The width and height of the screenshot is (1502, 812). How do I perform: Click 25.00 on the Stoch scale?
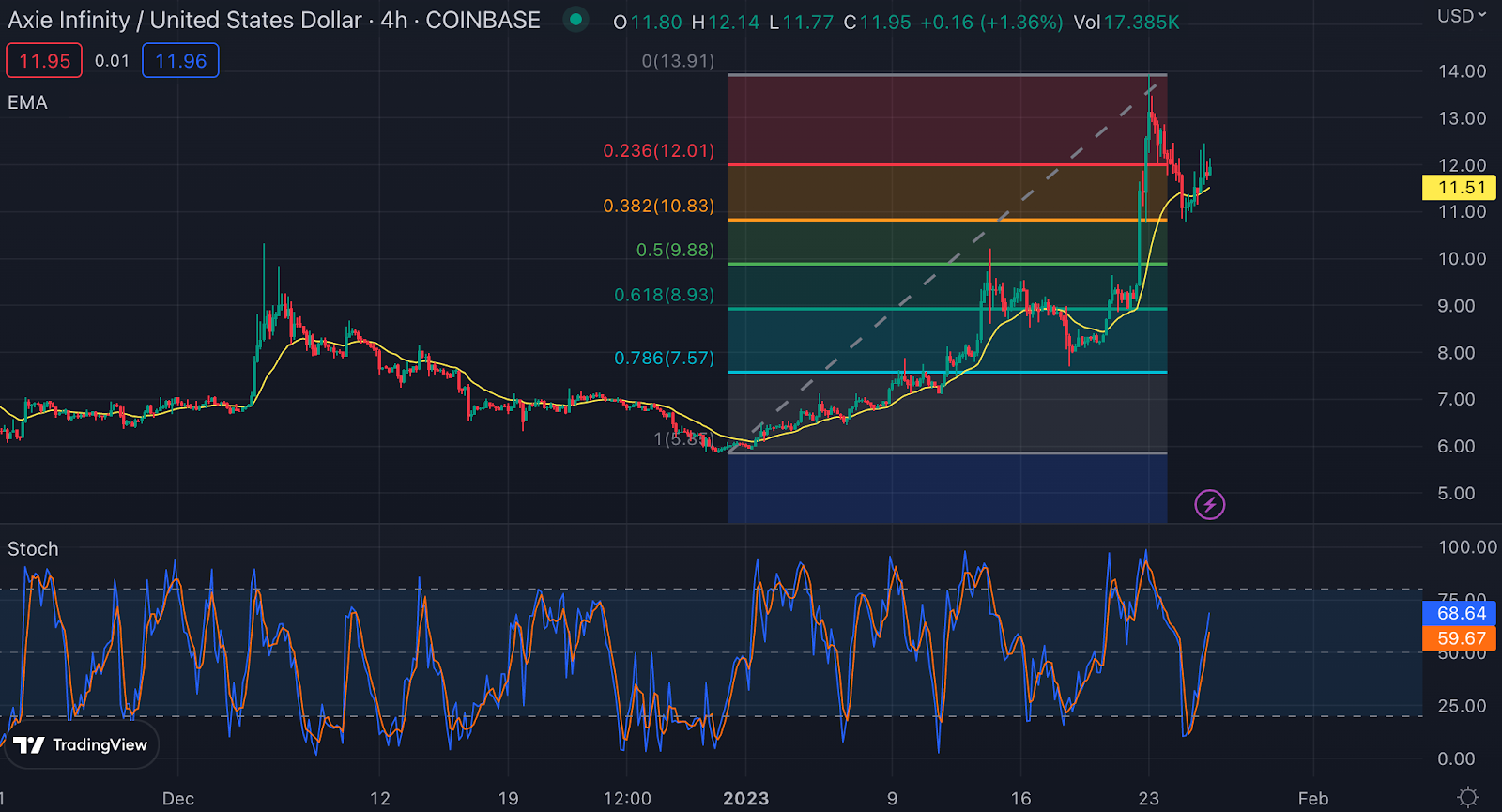point(1463,706)
